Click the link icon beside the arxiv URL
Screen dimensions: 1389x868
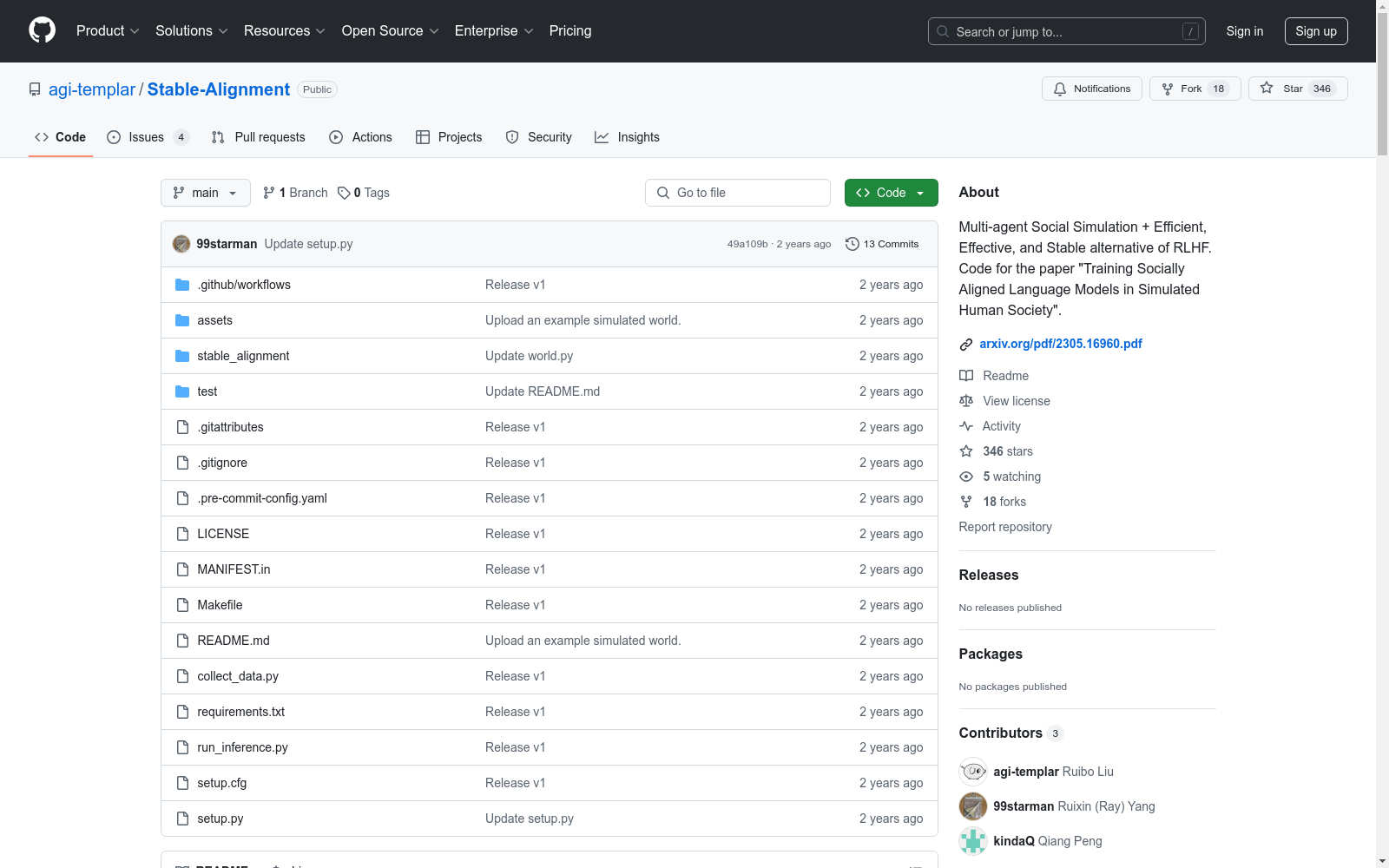click(x=966, y=345)
